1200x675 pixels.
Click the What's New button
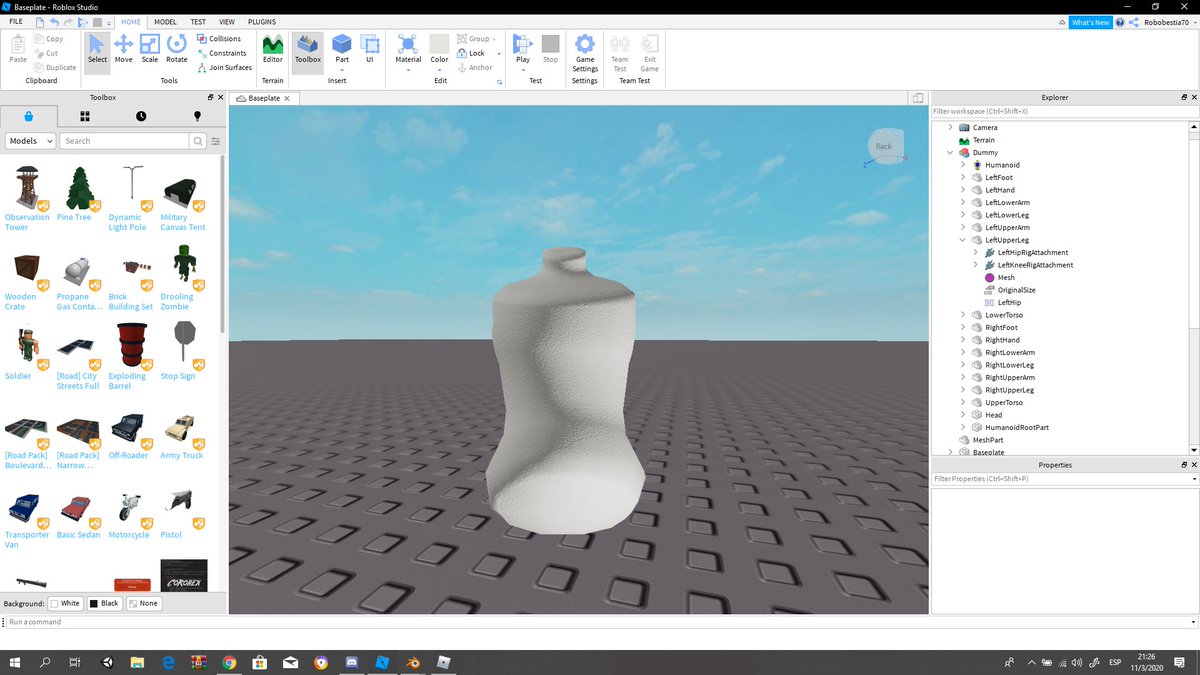(1090, 22)
